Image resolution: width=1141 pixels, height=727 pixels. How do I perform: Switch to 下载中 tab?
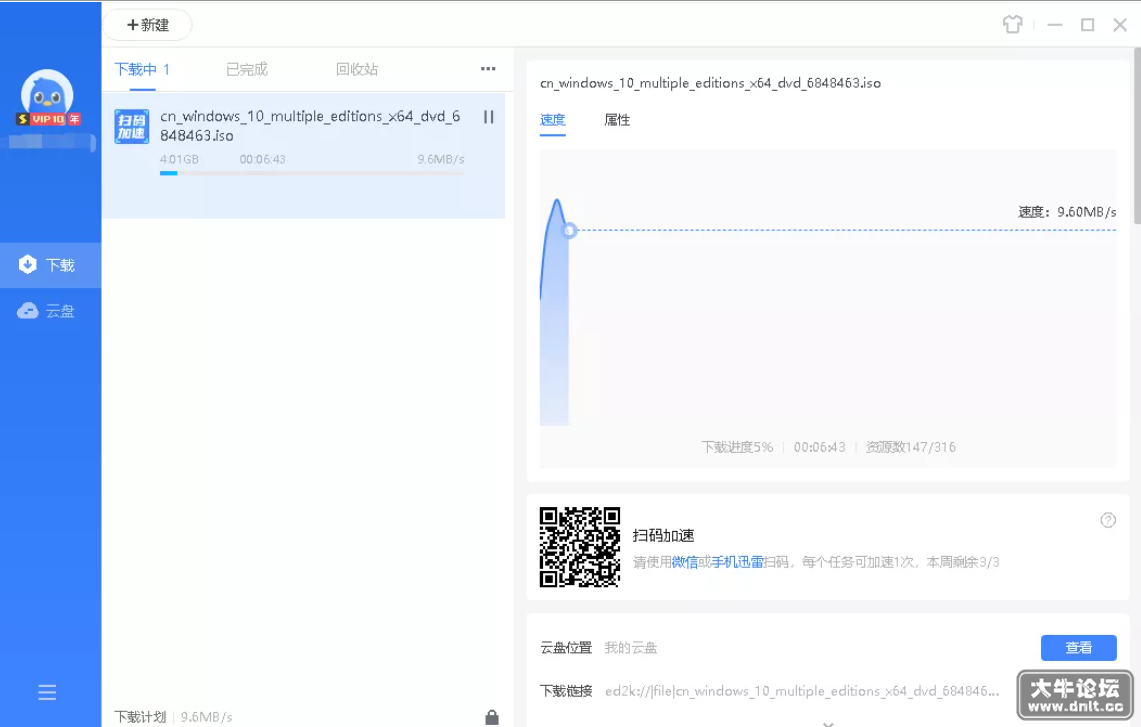pos(142,69)
